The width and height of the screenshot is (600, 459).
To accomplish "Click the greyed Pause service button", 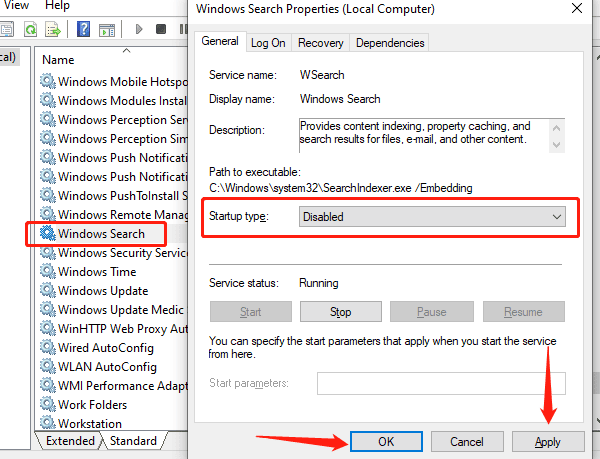I will click(432, 312).
